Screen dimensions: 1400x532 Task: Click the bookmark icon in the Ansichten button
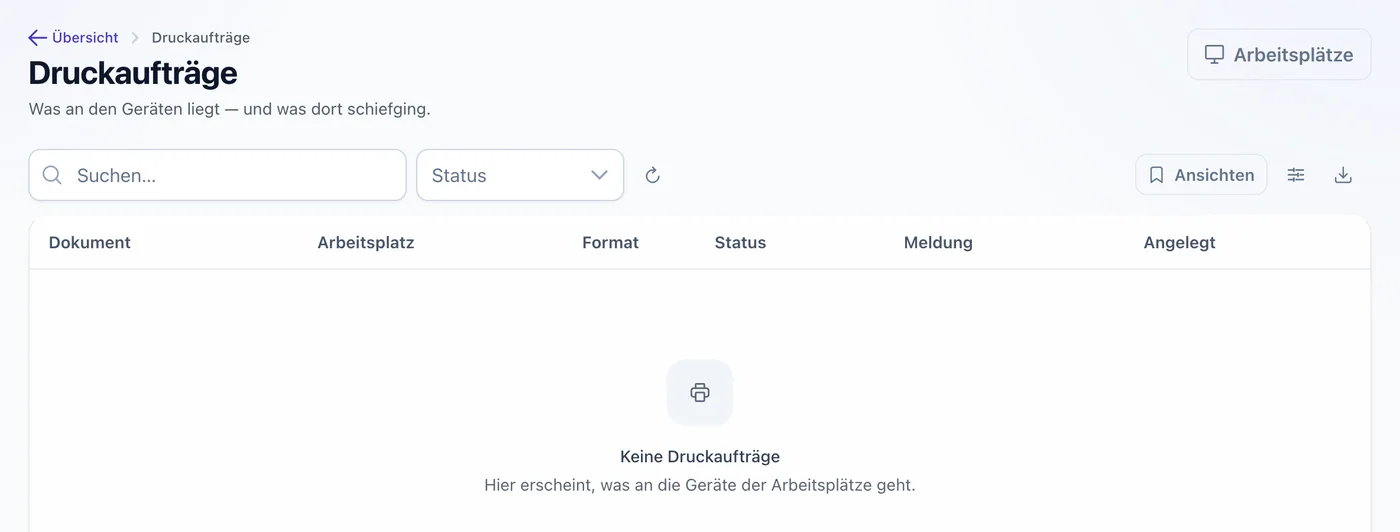1156,175
